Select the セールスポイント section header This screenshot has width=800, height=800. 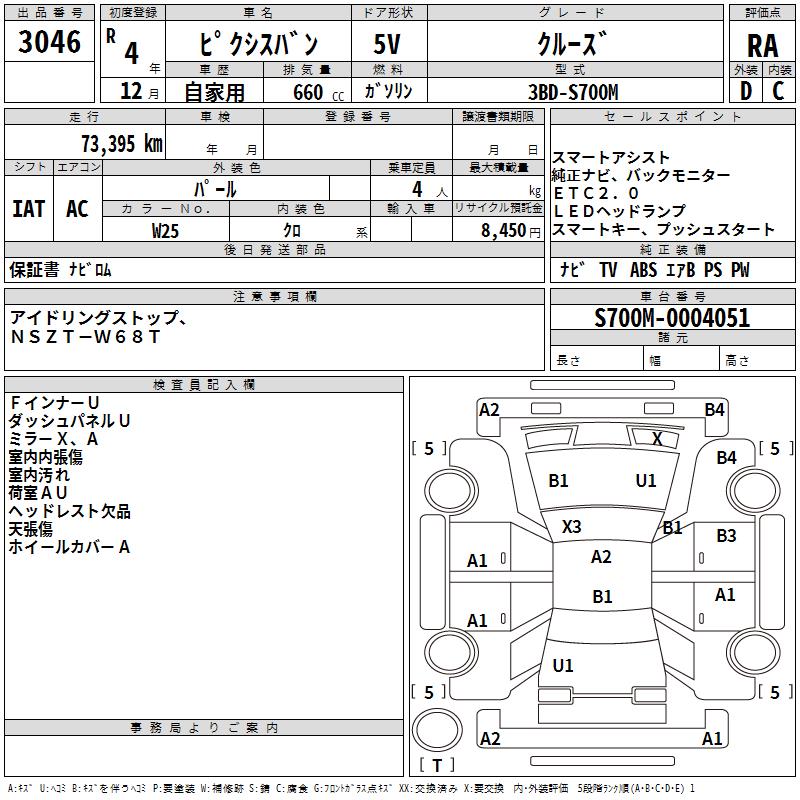point(673,117)
